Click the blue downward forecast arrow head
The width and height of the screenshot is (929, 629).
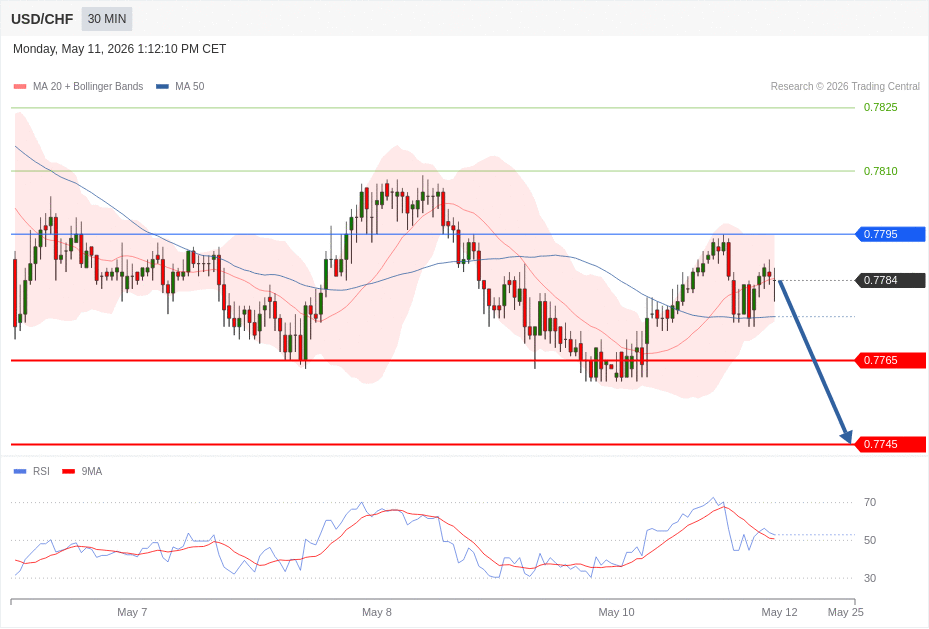847,437
